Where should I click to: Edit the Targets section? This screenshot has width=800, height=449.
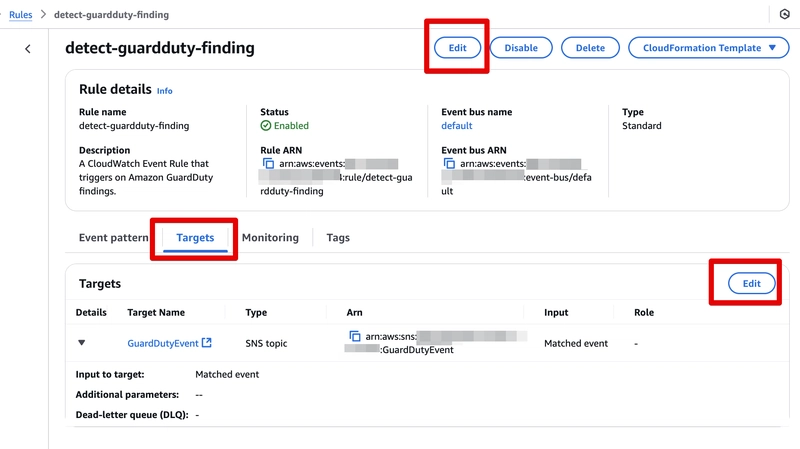pos(752,284)
